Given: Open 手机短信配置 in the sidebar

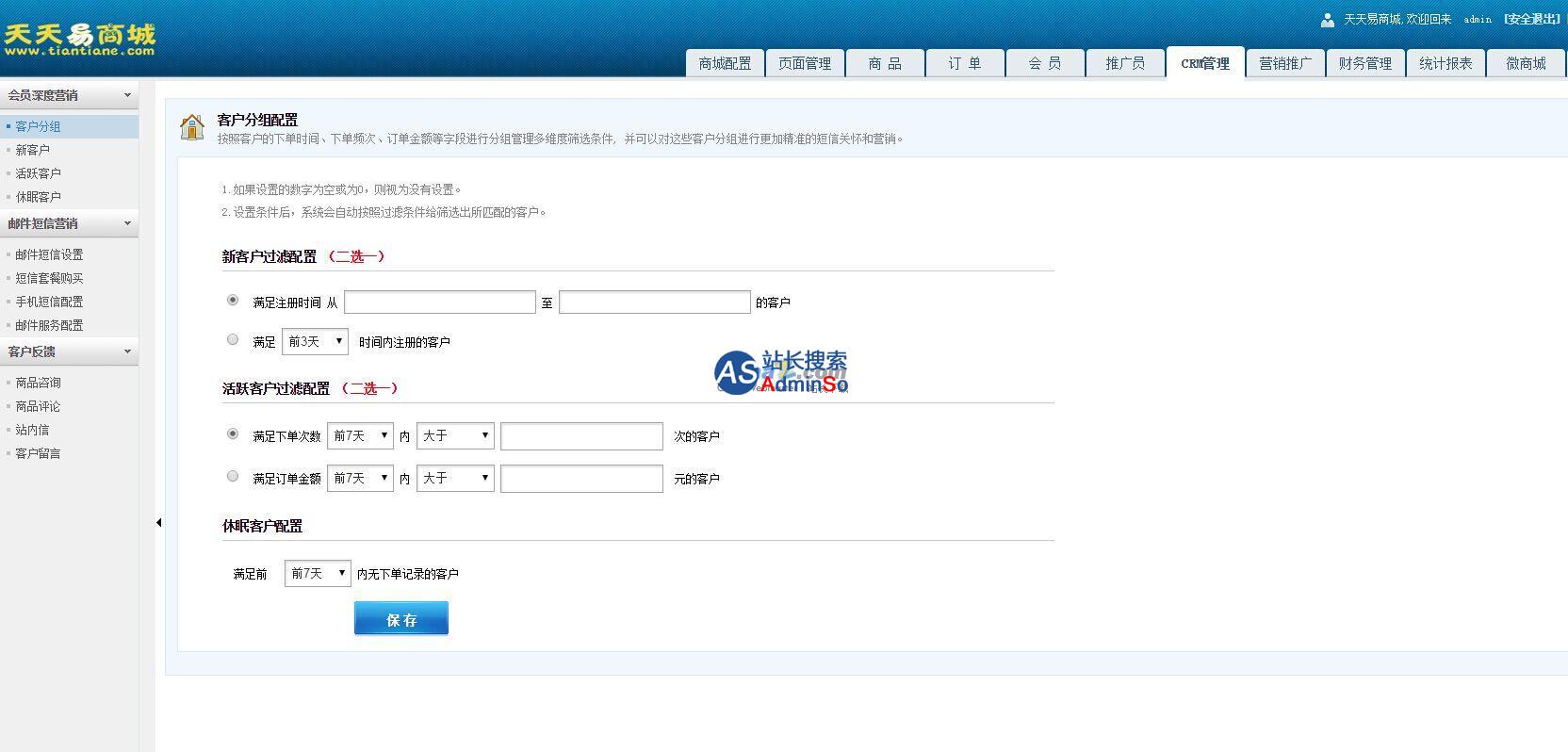Looking at the screenshot, I should tap(49, 302).
